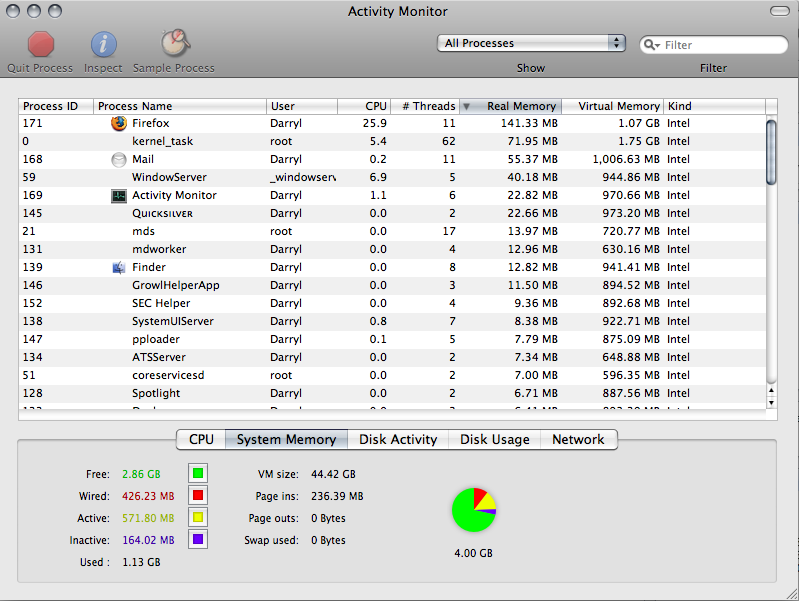Open the Inspect info icon
The image size is (799, 601).
pyautogui.click(x=103, y=44)
